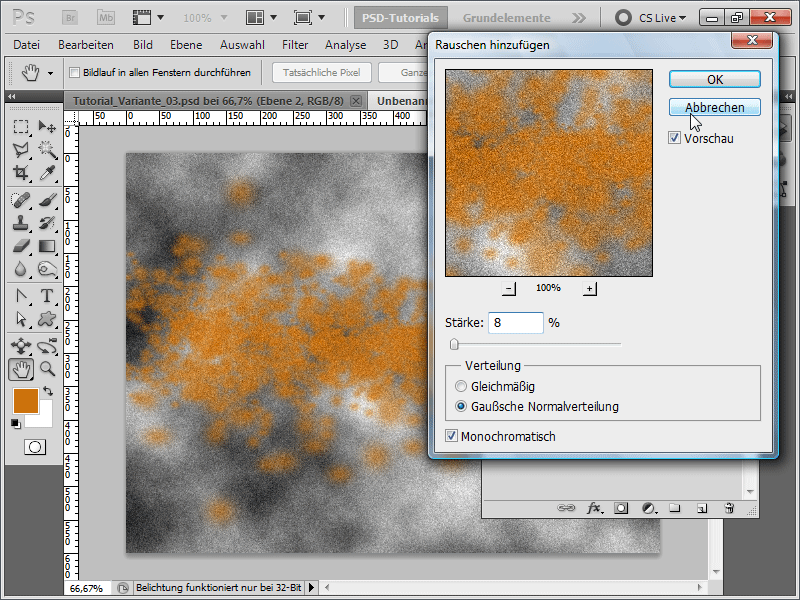
Task: Click the Tatsächliche Pixel button
Action: 321,72
